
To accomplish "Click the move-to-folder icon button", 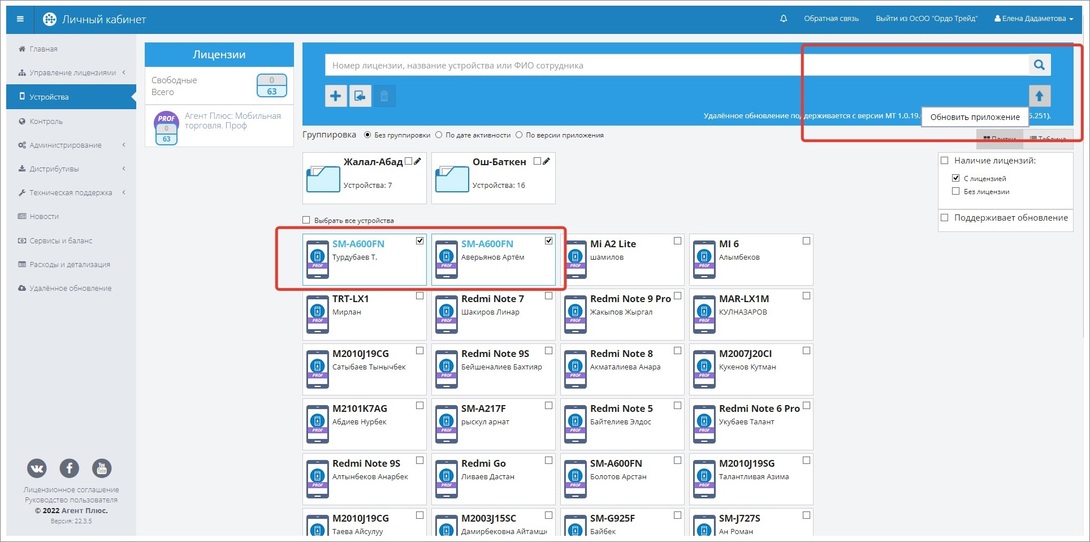I will click(360, 97).
